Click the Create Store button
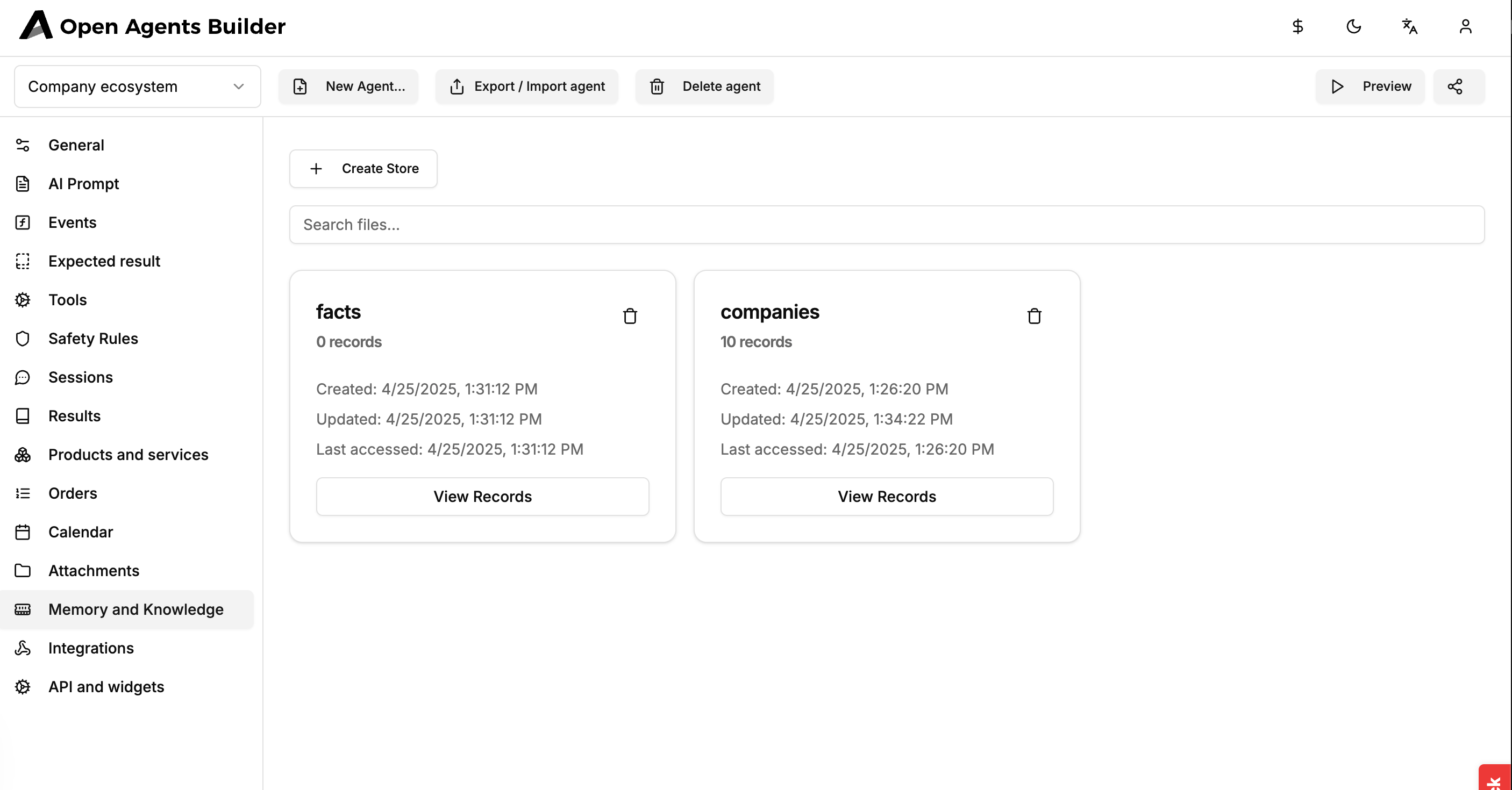The width and height of the screenshot is (1512, 790). 363,169
